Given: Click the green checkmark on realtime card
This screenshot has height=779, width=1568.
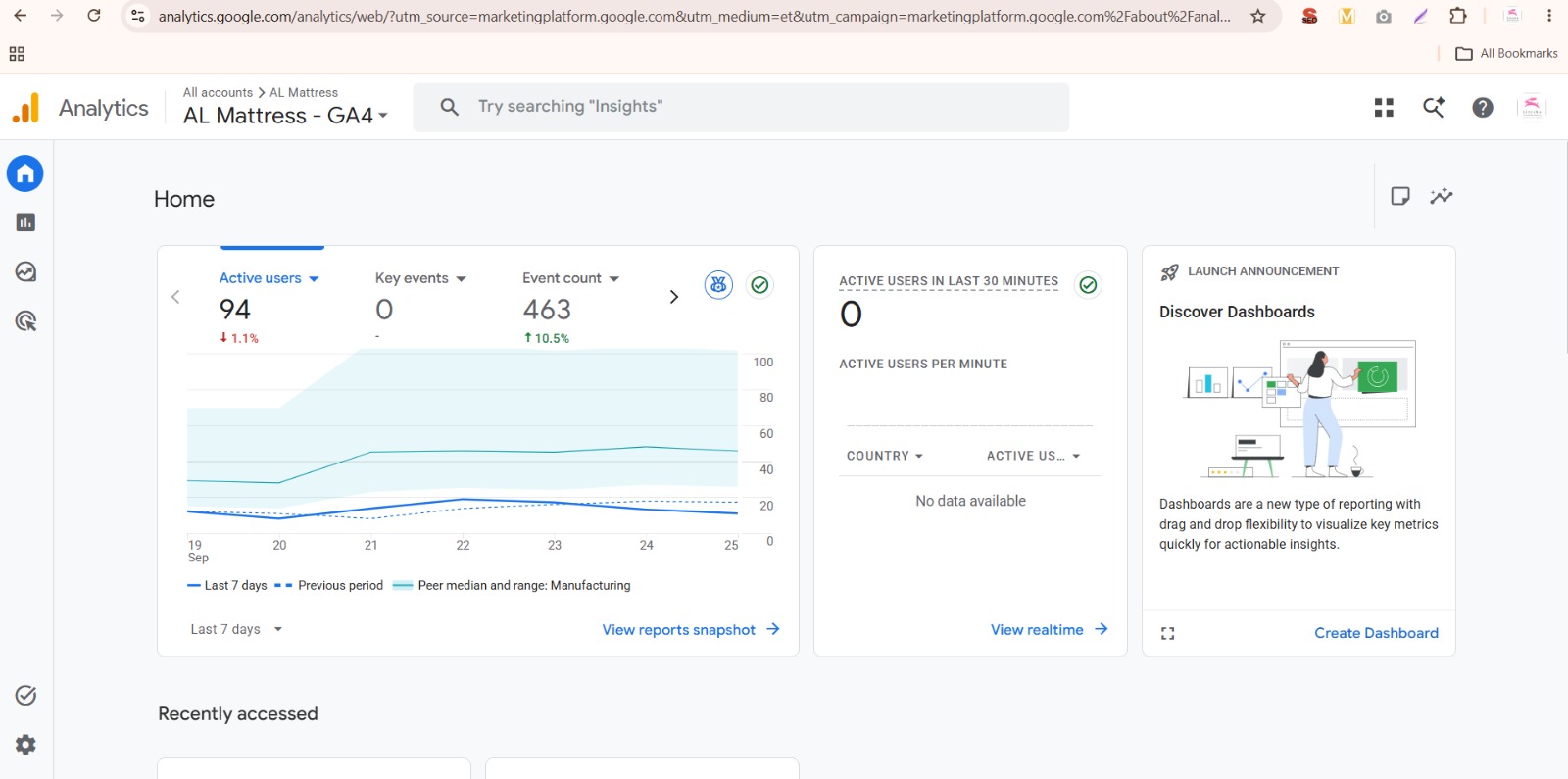Looking at the screenshot, I should [1088, 285].
